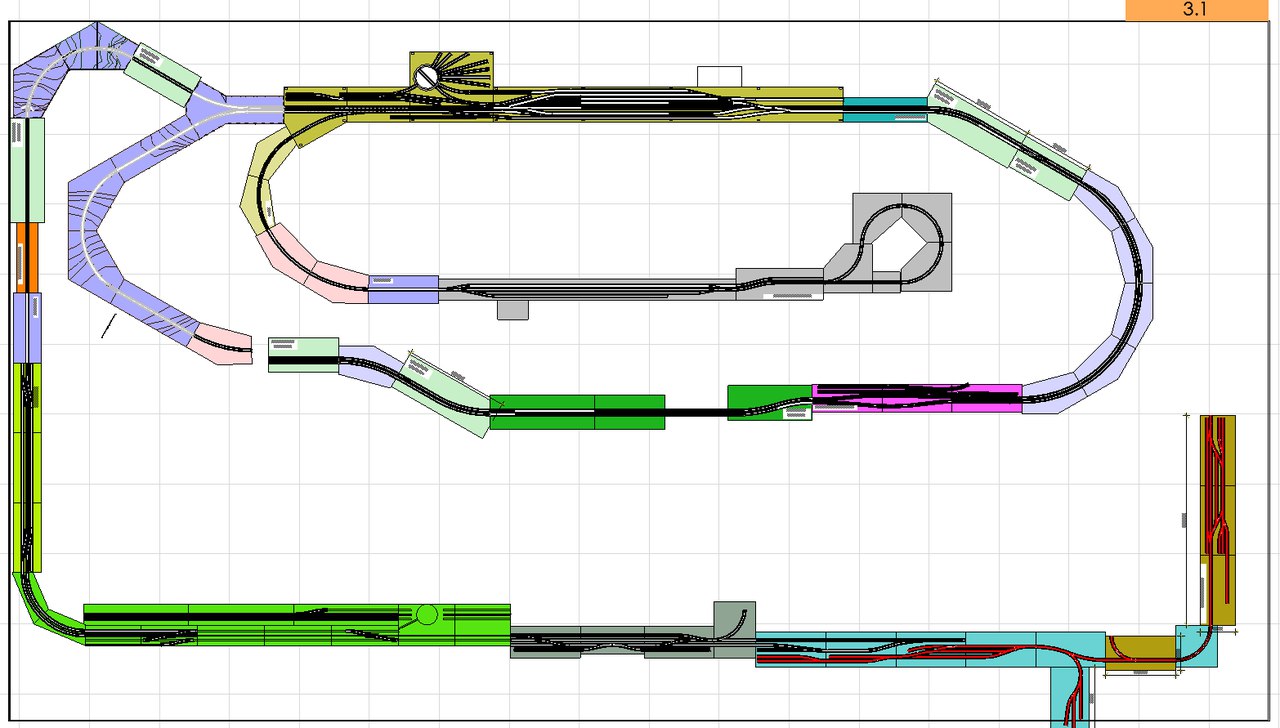
Task: Click the green circle on the bottom module
Action: pyautogui.click(x=427, y=614)
